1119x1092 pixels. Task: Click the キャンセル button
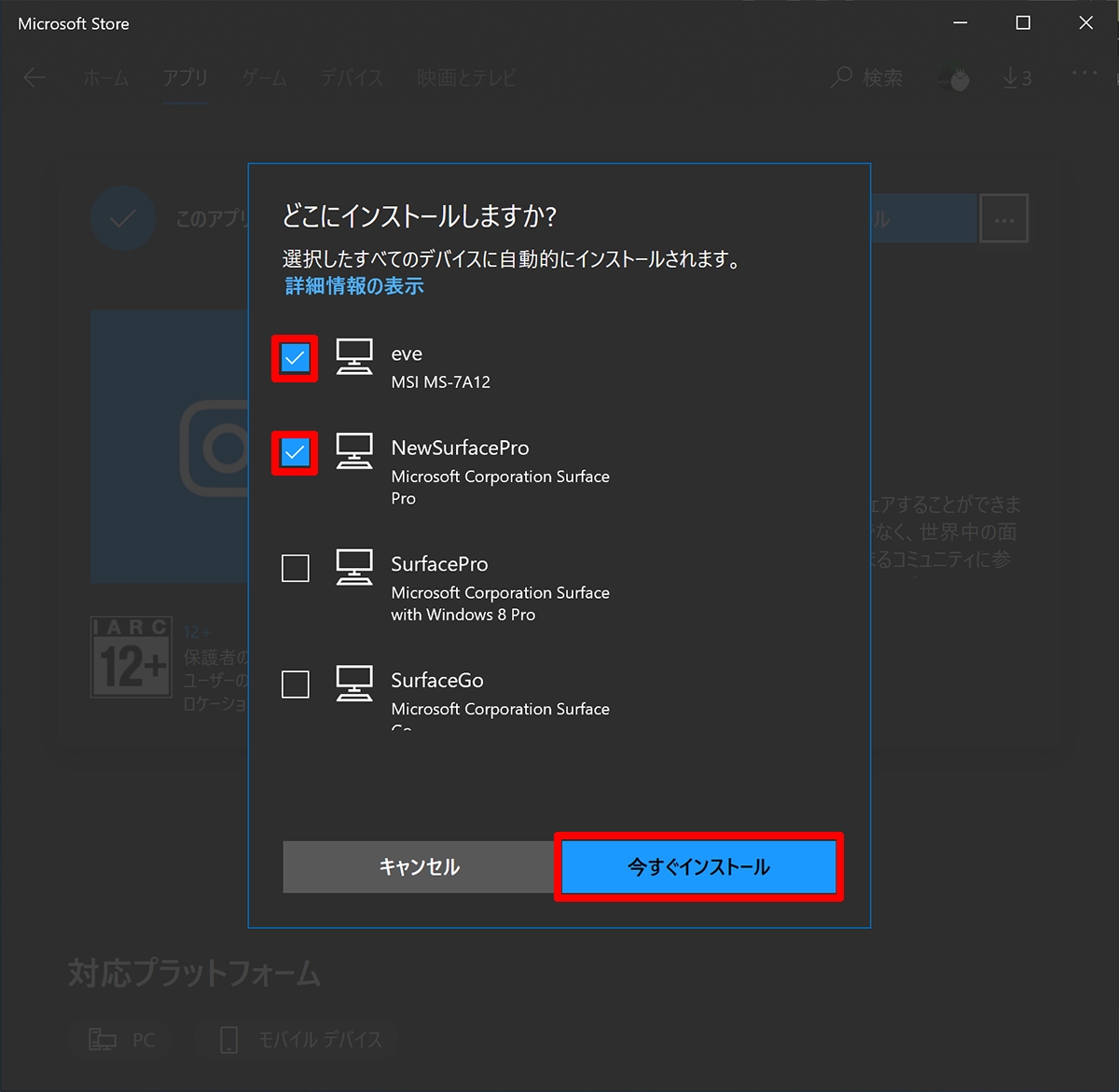[420, 867]
